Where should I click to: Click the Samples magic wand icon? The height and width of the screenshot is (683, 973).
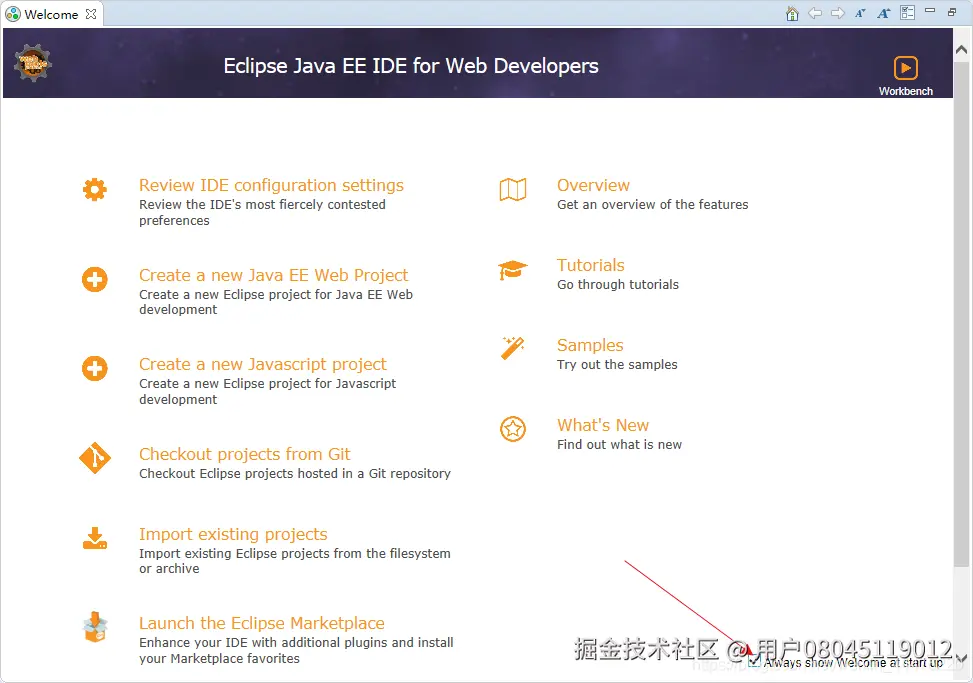513,348
